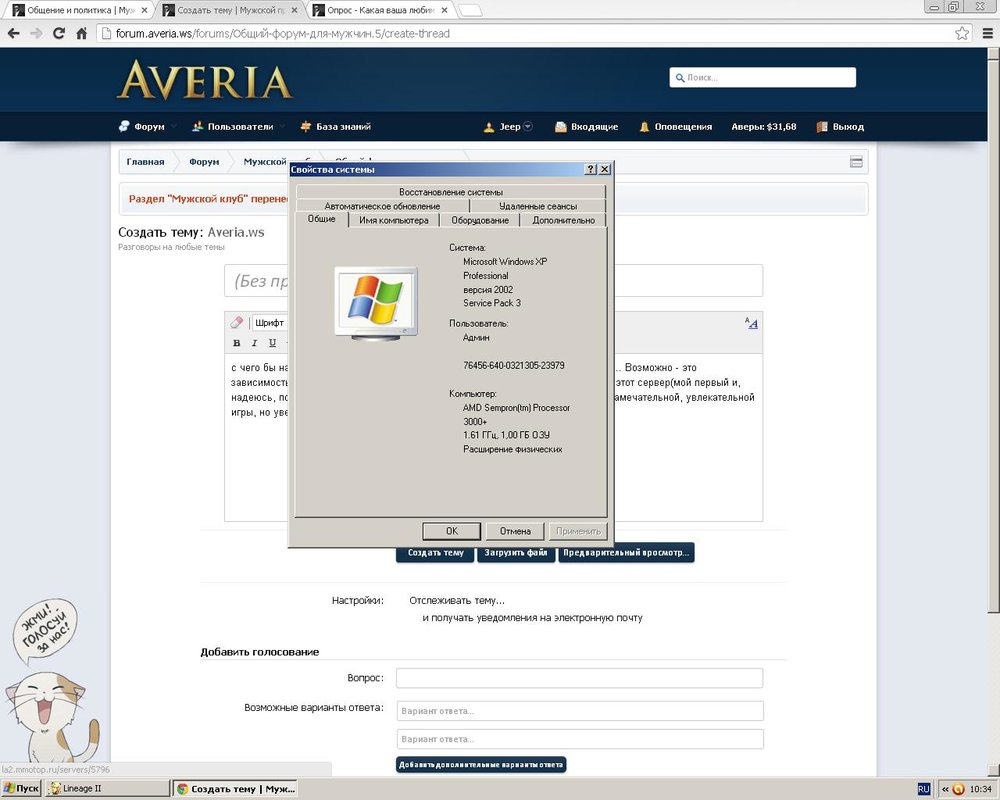Switch to the Оборудование tab
The width and height of the screenshot is (1000, 800).
pyautogui.click(x=480, y=220)
